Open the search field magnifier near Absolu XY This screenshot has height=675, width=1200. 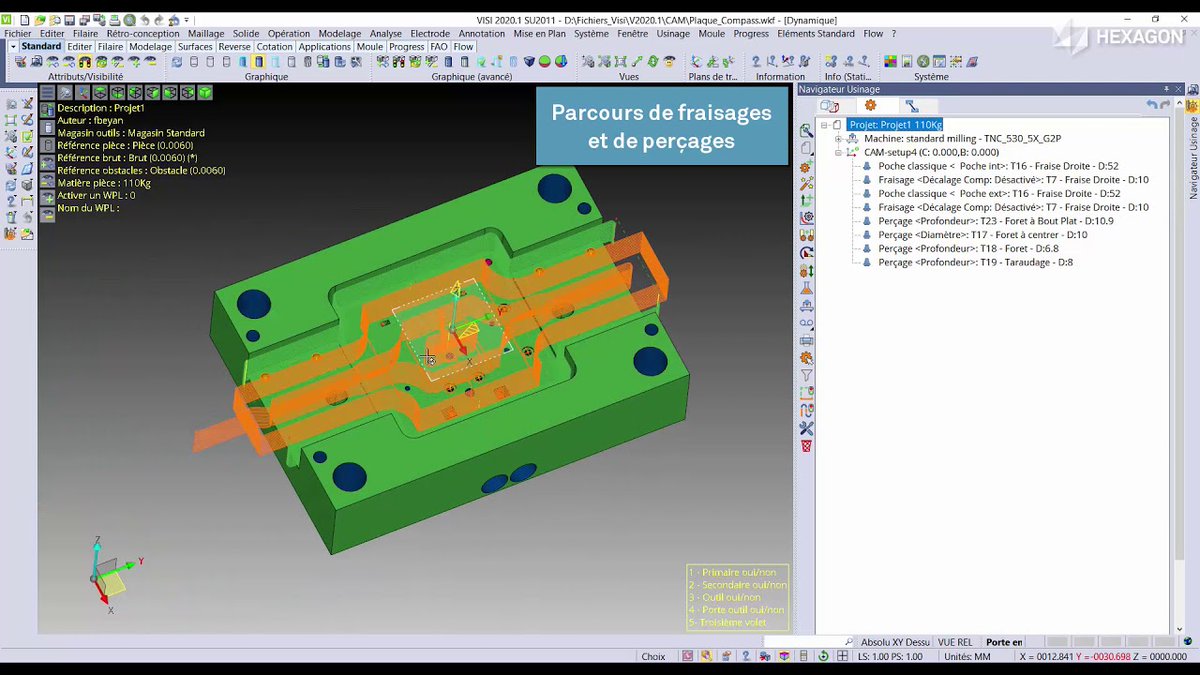pos(849,641)
